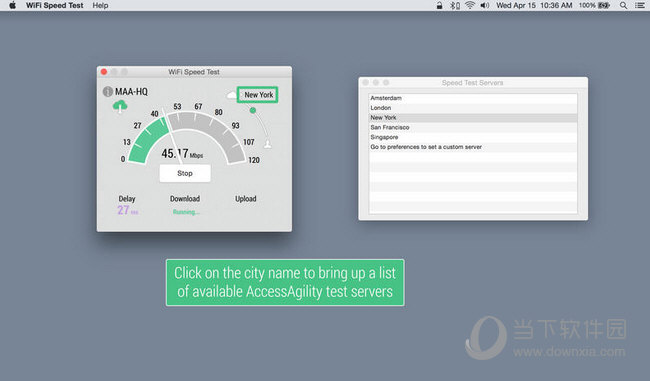Close the Speed Test Servers window

tap(366, 83)
